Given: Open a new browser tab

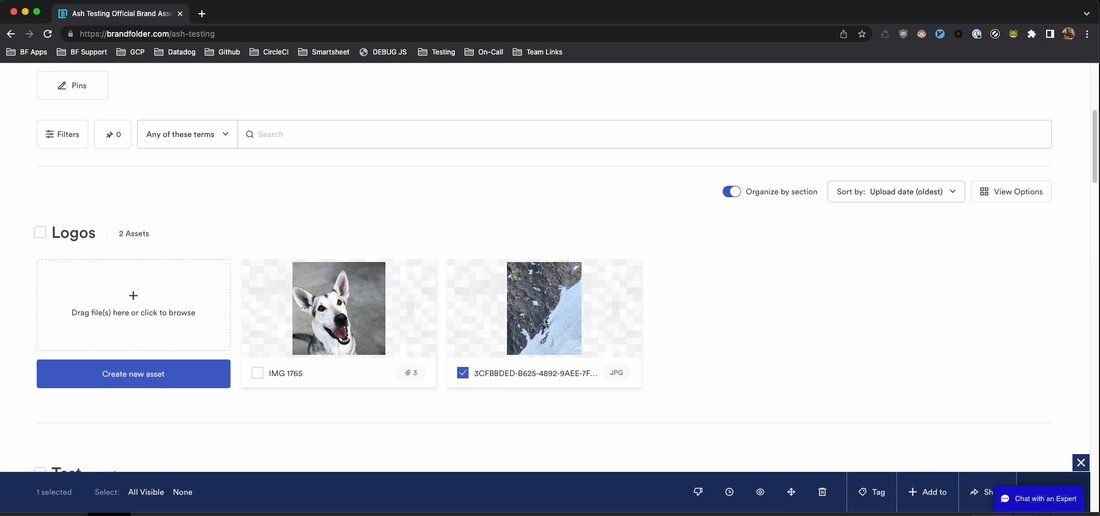Looking at the screenshot, I should 202,13.
